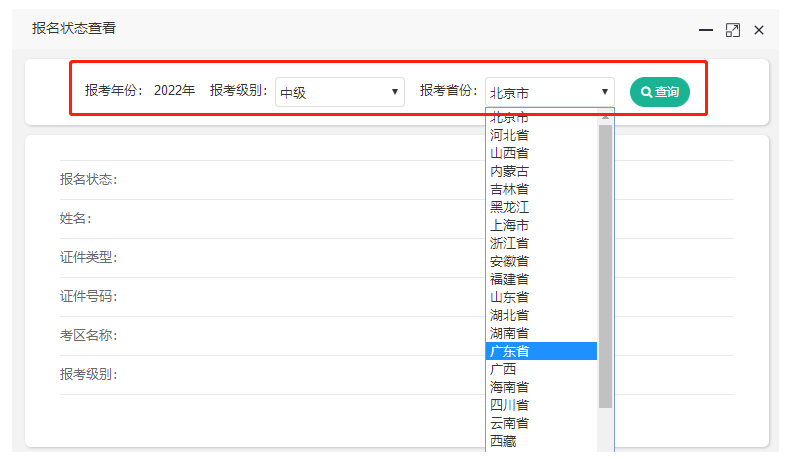Pick 海南省 from the province list
The image size is (788, 459).
point(509,387)
